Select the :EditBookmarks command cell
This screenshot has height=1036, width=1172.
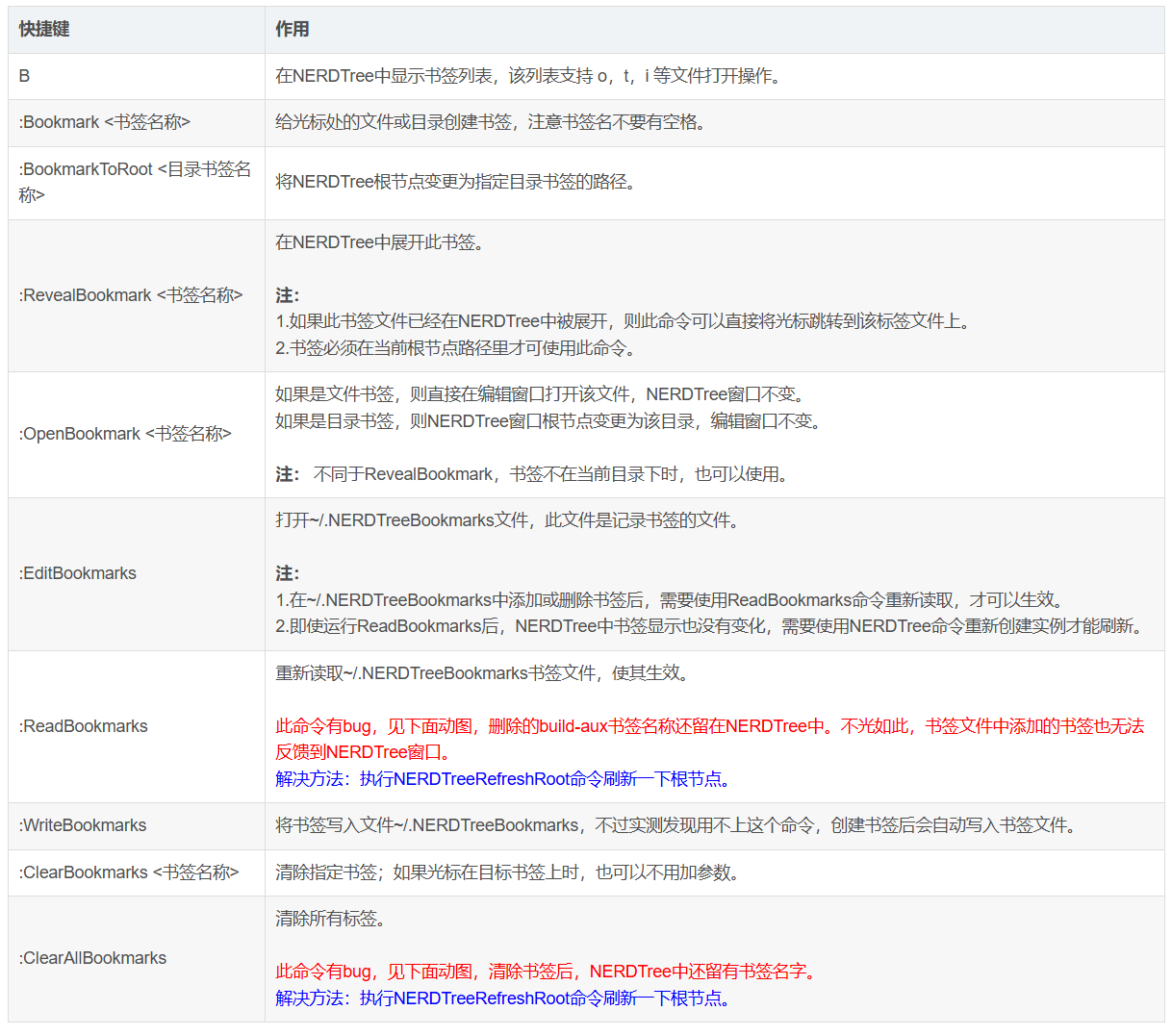coord(137,574)
